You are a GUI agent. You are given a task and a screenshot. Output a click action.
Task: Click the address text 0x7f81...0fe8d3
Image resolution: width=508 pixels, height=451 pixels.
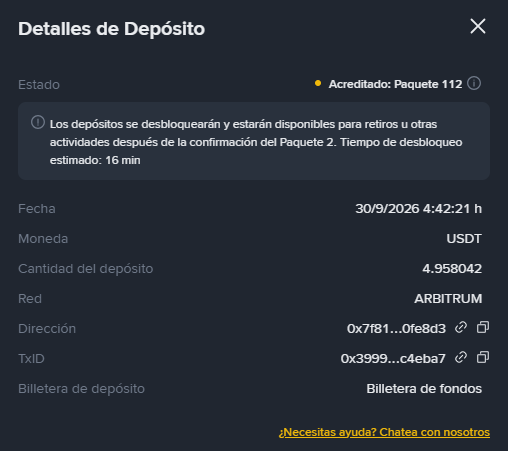click(x=396, y=329)
